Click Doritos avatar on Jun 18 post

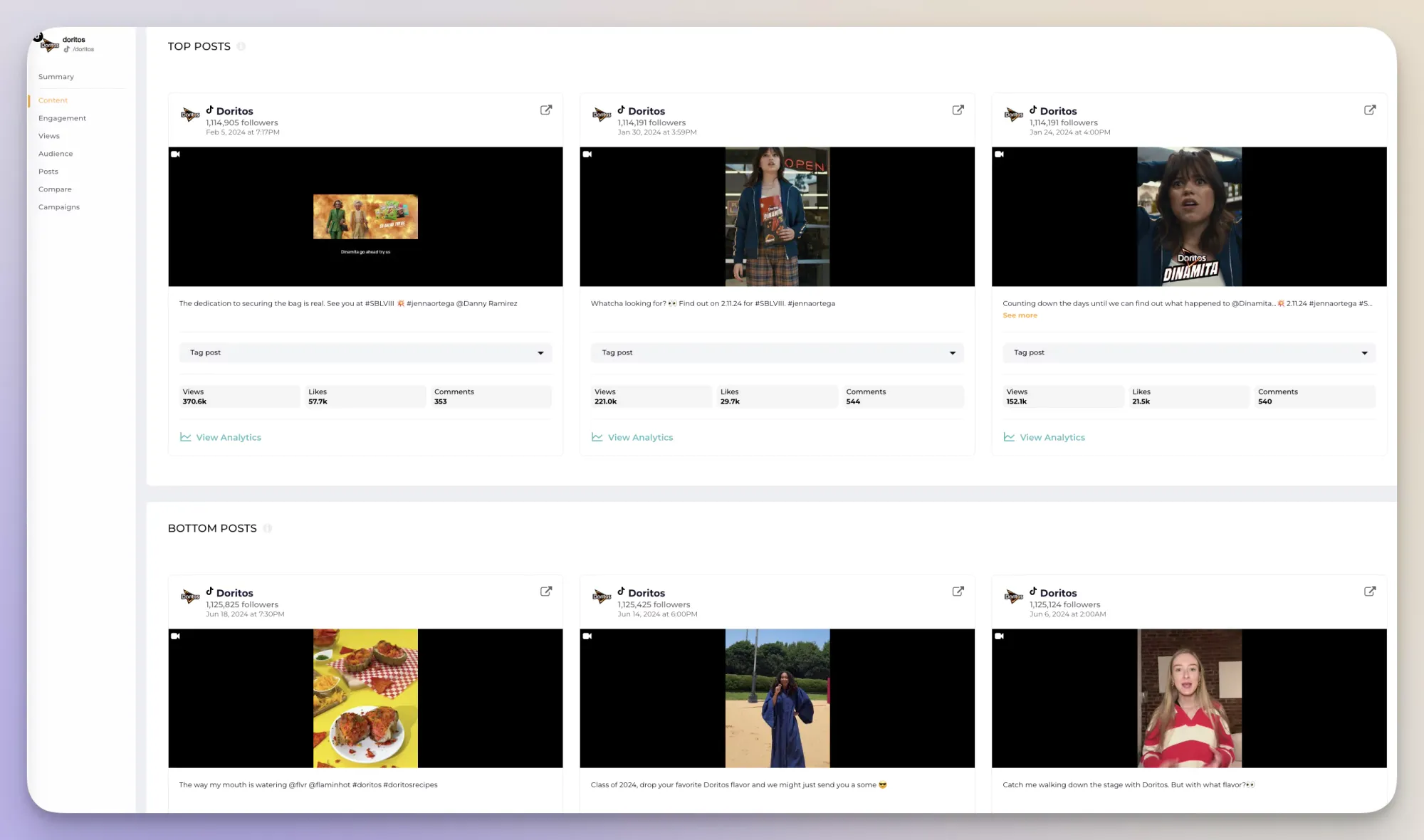click(x=190, y=597)
